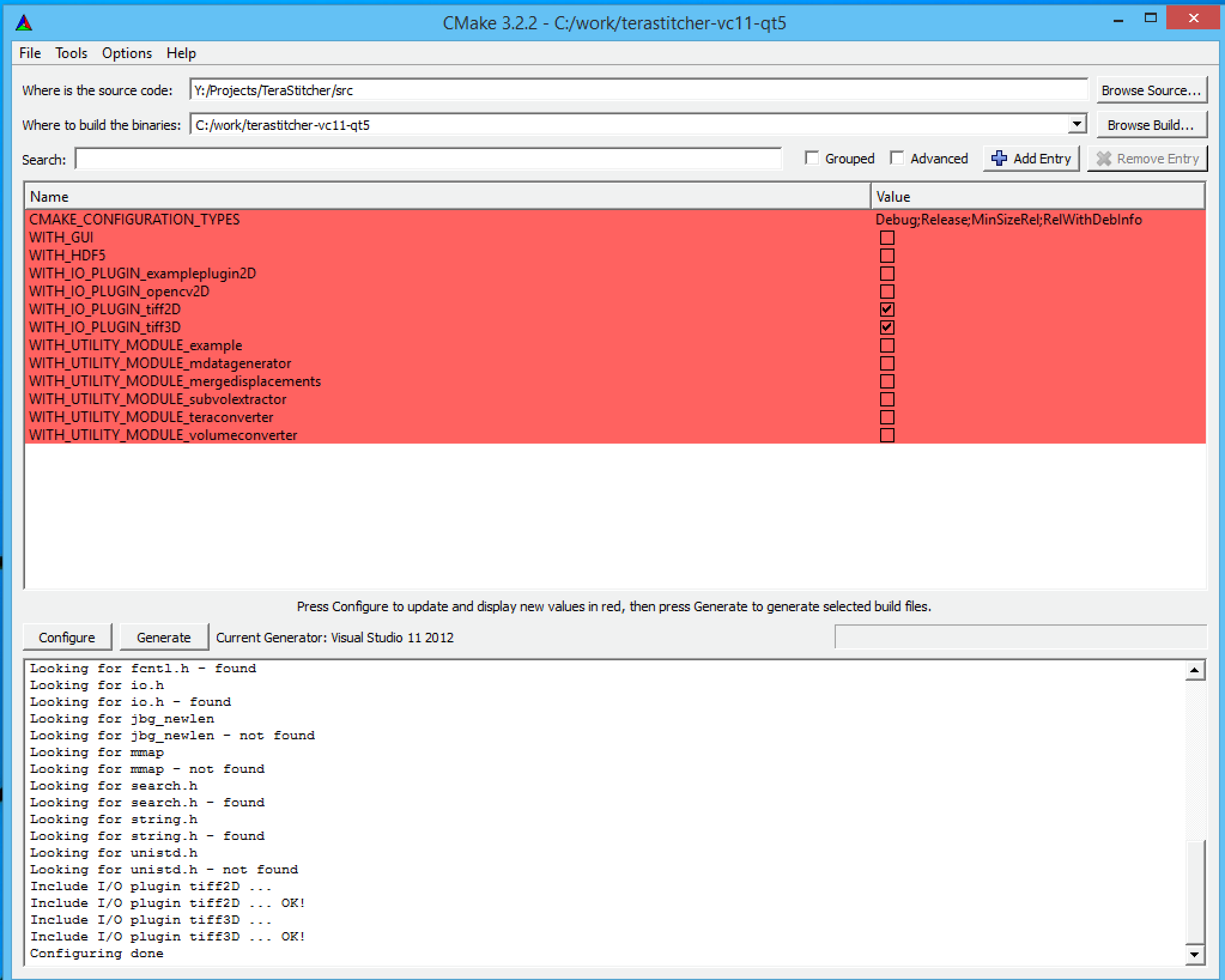Click the output log scroll-up arrow
This screenshot has width=1225, height=980.
(1194, 670)
